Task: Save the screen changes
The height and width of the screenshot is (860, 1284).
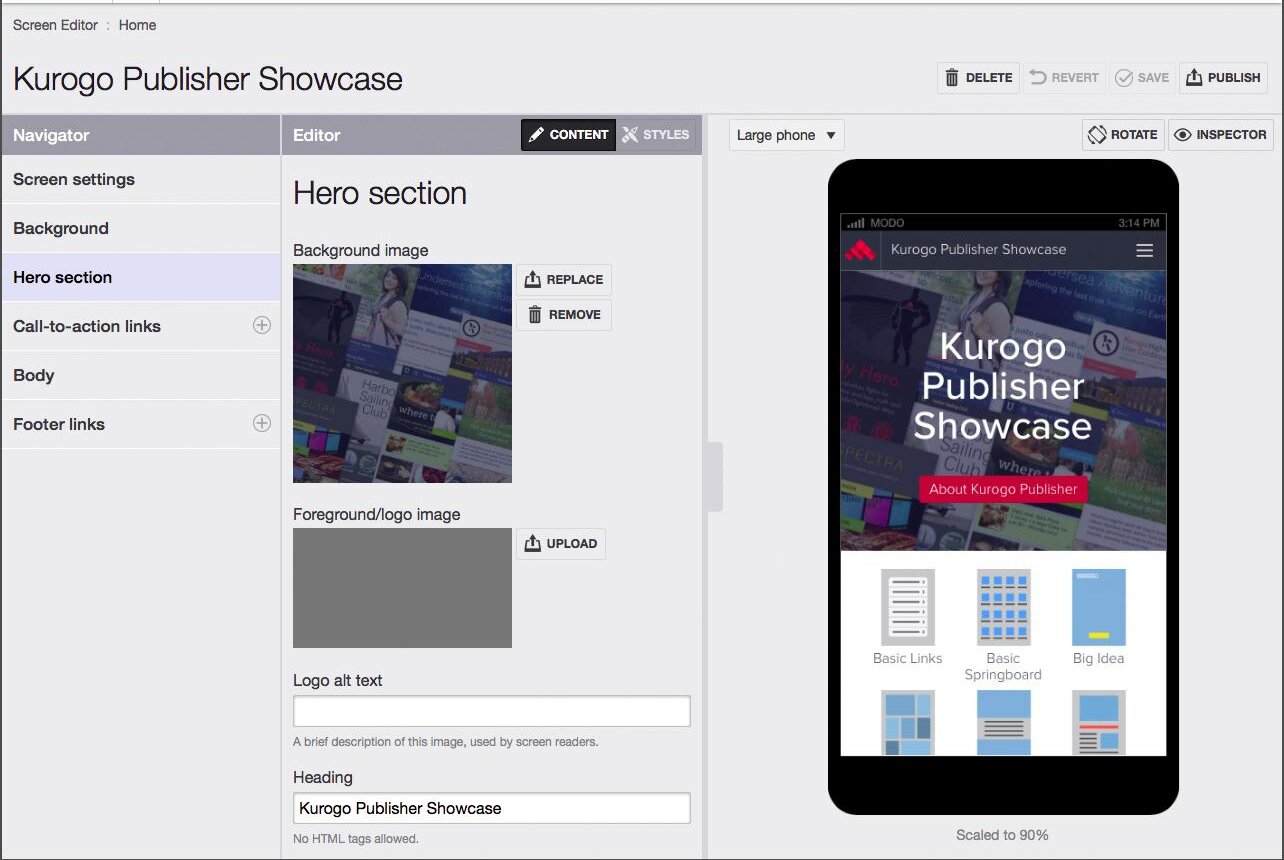Action: click(x=1142, y=78)
